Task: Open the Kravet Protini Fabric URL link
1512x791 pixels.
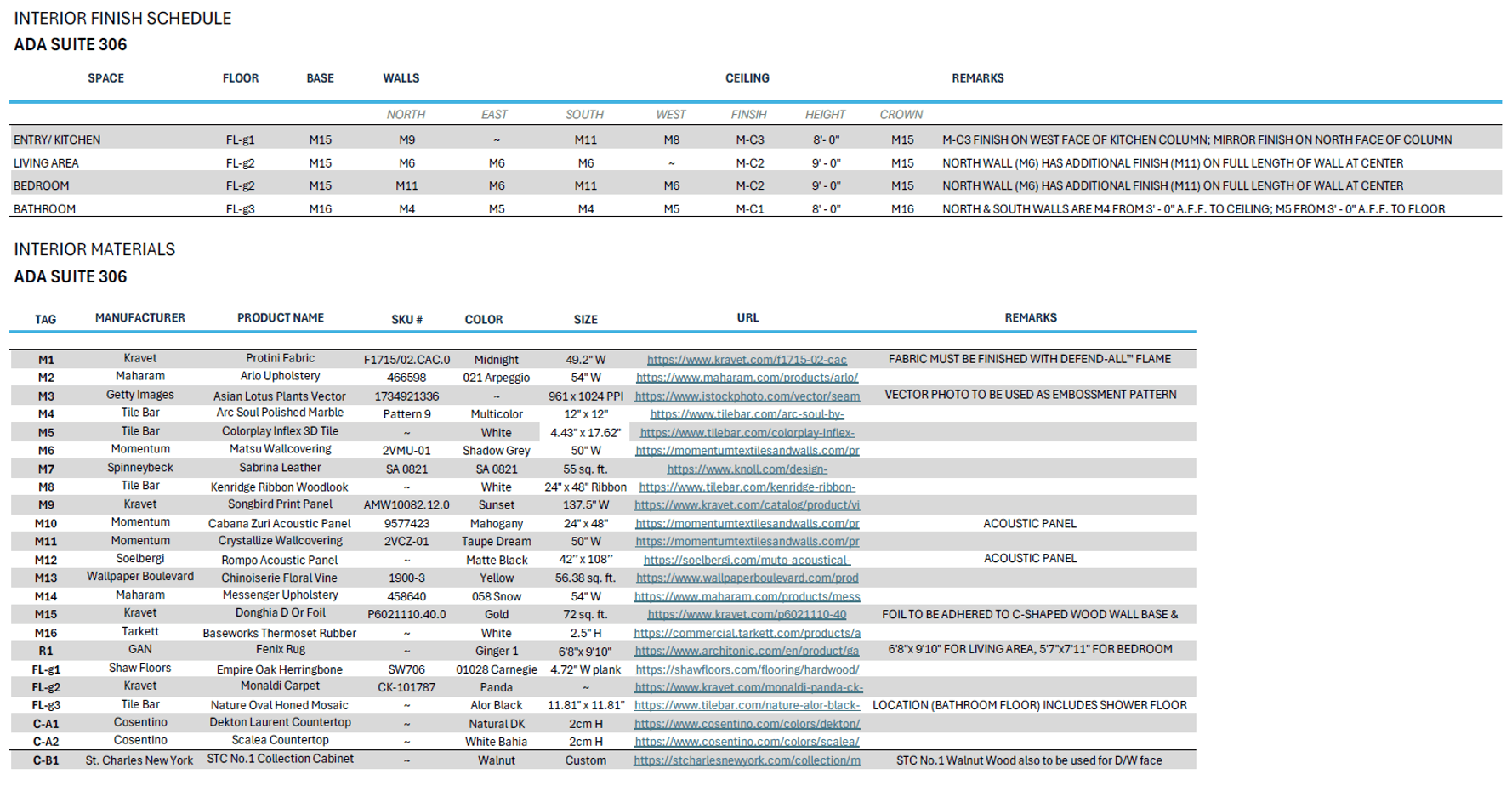Action: [746, 360]
